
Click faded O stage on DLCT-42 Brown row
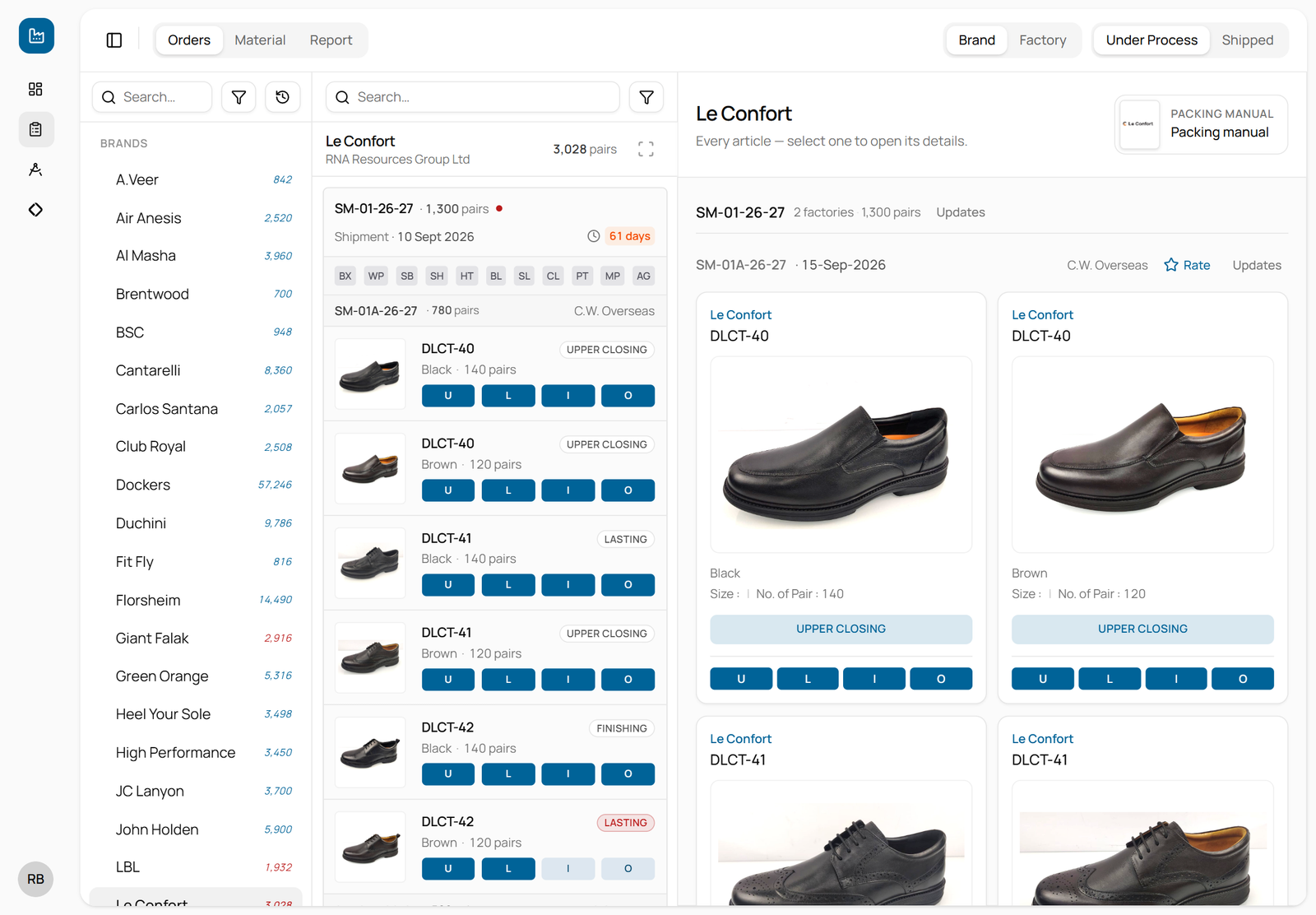pyautogui.click(x=628, y=869)
